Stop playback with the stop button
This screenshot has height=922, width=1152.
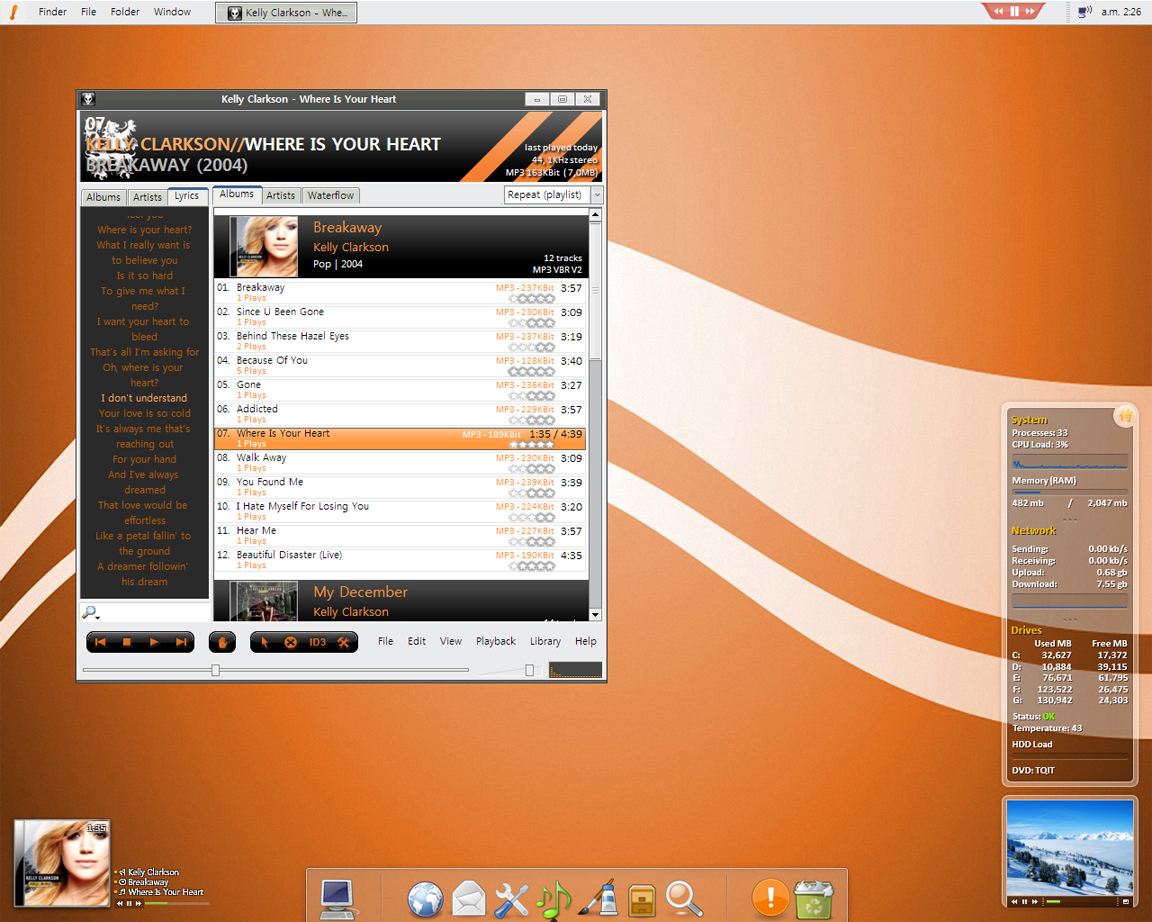click(126, 642)
